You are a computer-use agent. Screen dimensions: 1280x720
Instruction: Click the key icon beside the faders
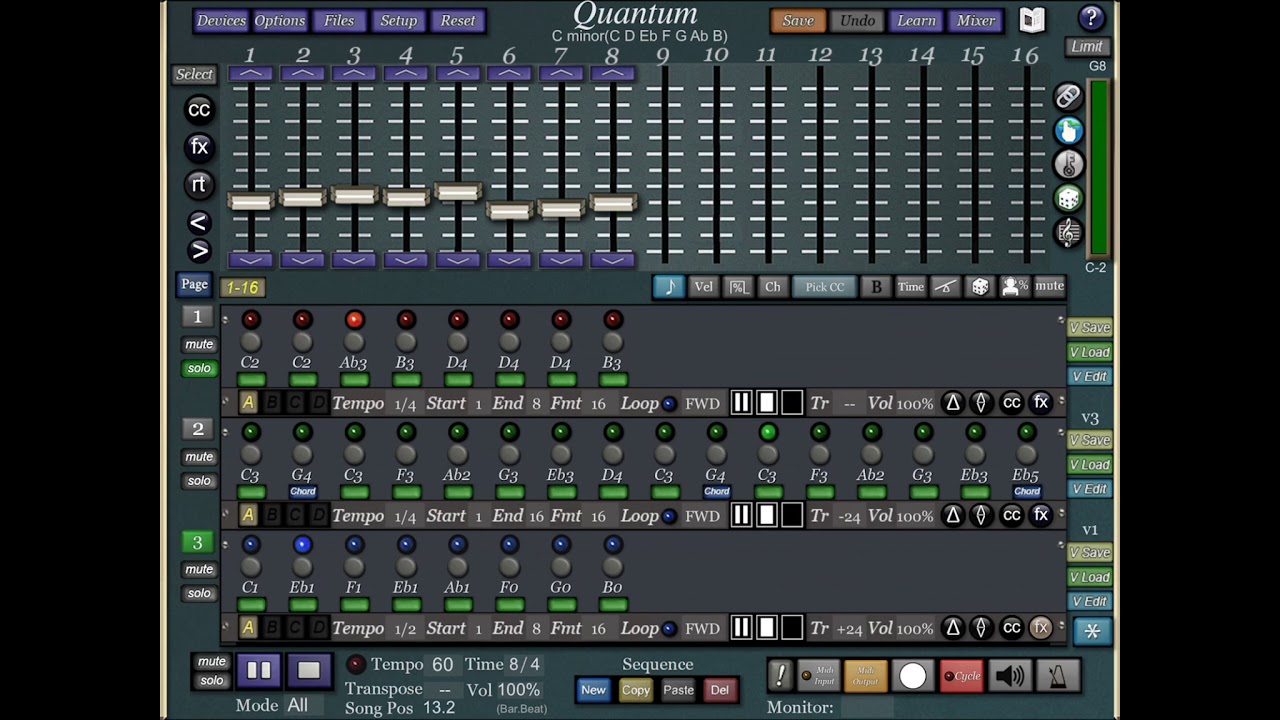1068,164
